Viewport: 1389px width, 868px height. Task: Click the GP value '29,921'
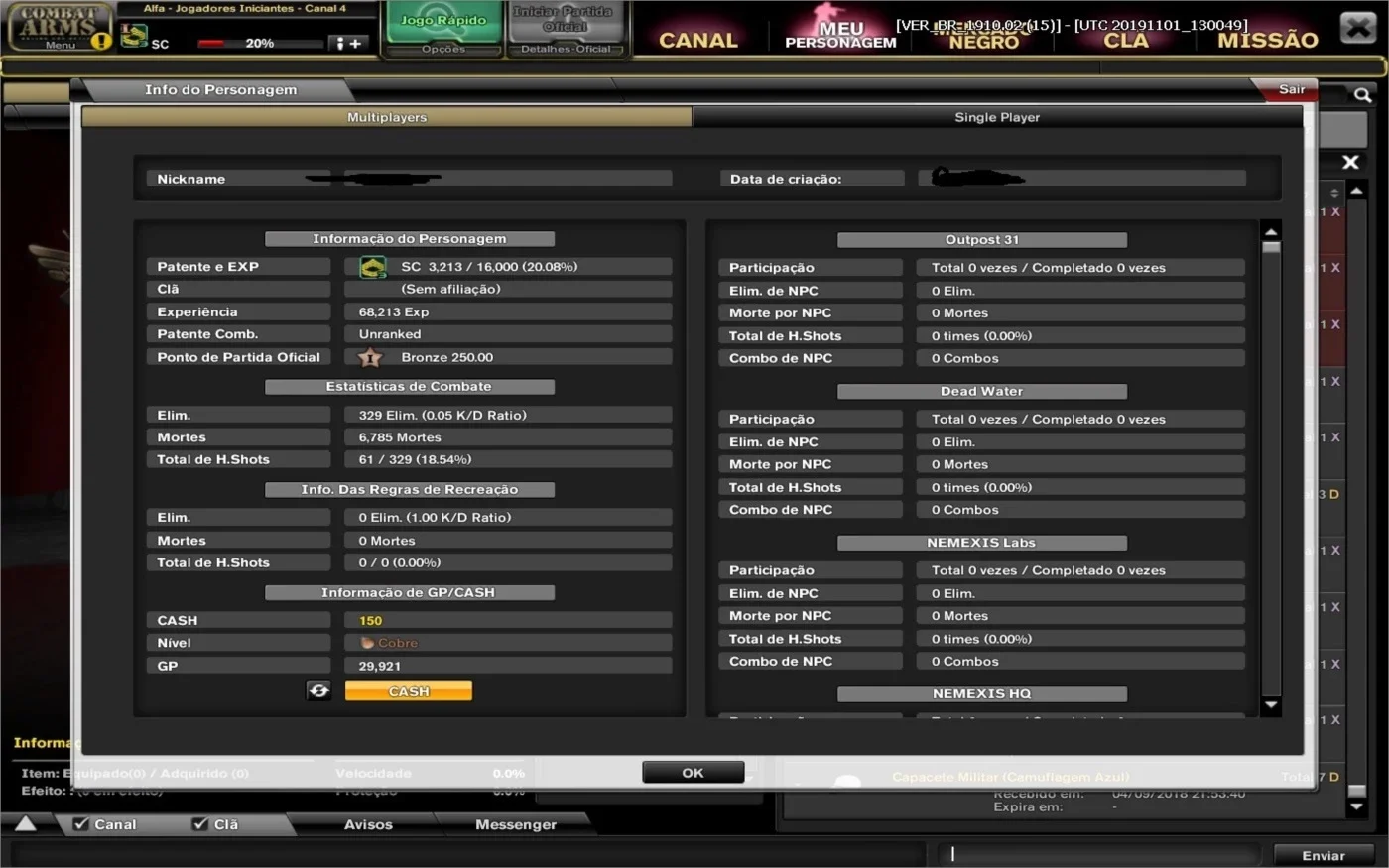(380, 666)
